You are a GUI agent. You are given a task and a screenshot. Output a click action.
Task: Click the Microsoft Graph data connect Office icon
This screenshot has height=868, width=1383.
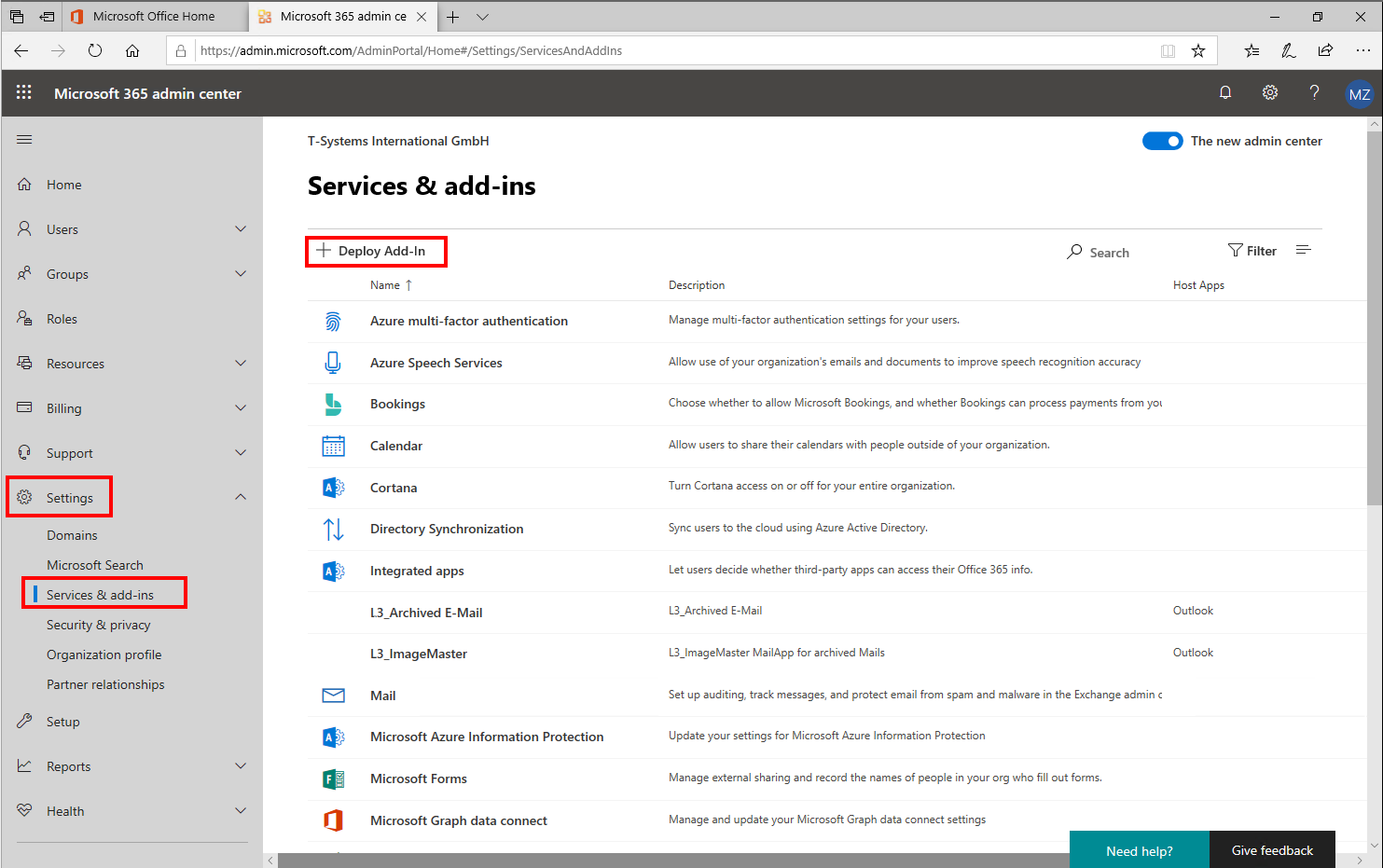(x=333, y=820)
